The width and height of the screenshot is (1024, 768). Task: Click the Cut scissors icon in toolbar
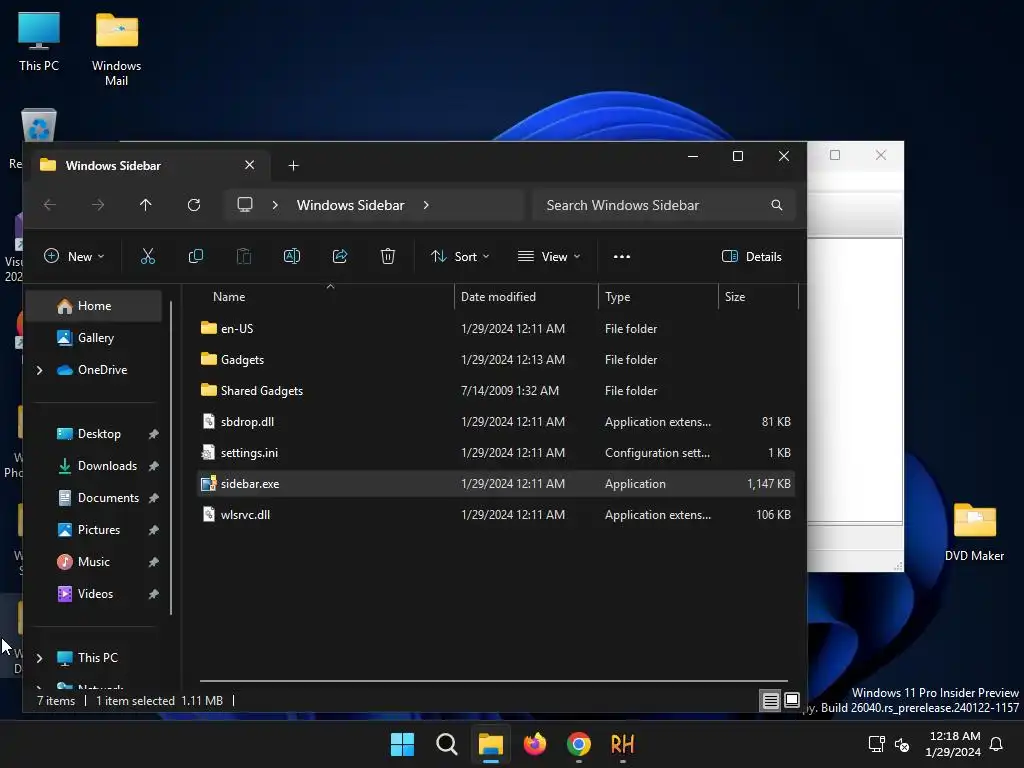point(148,257)
